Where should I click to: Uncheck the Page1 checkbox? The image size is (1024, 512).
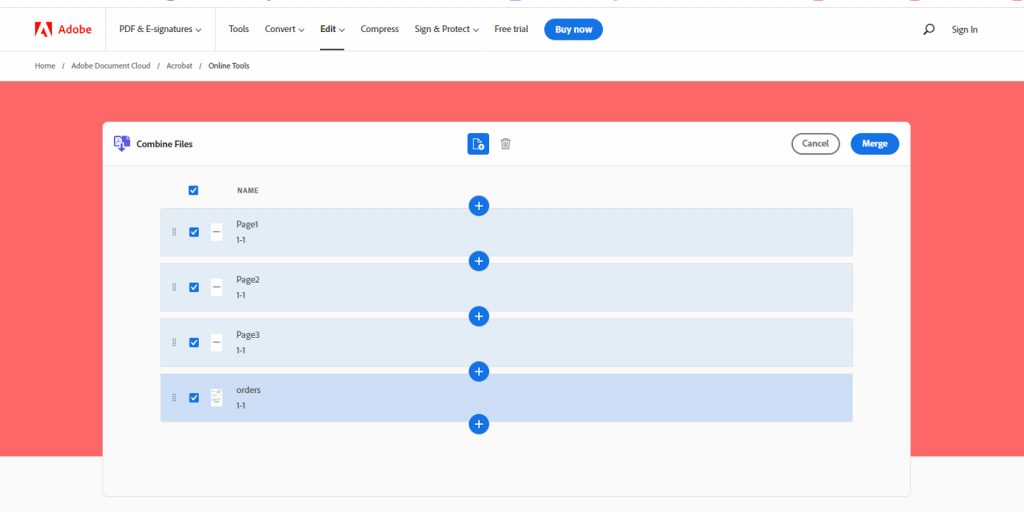(194, 232)
